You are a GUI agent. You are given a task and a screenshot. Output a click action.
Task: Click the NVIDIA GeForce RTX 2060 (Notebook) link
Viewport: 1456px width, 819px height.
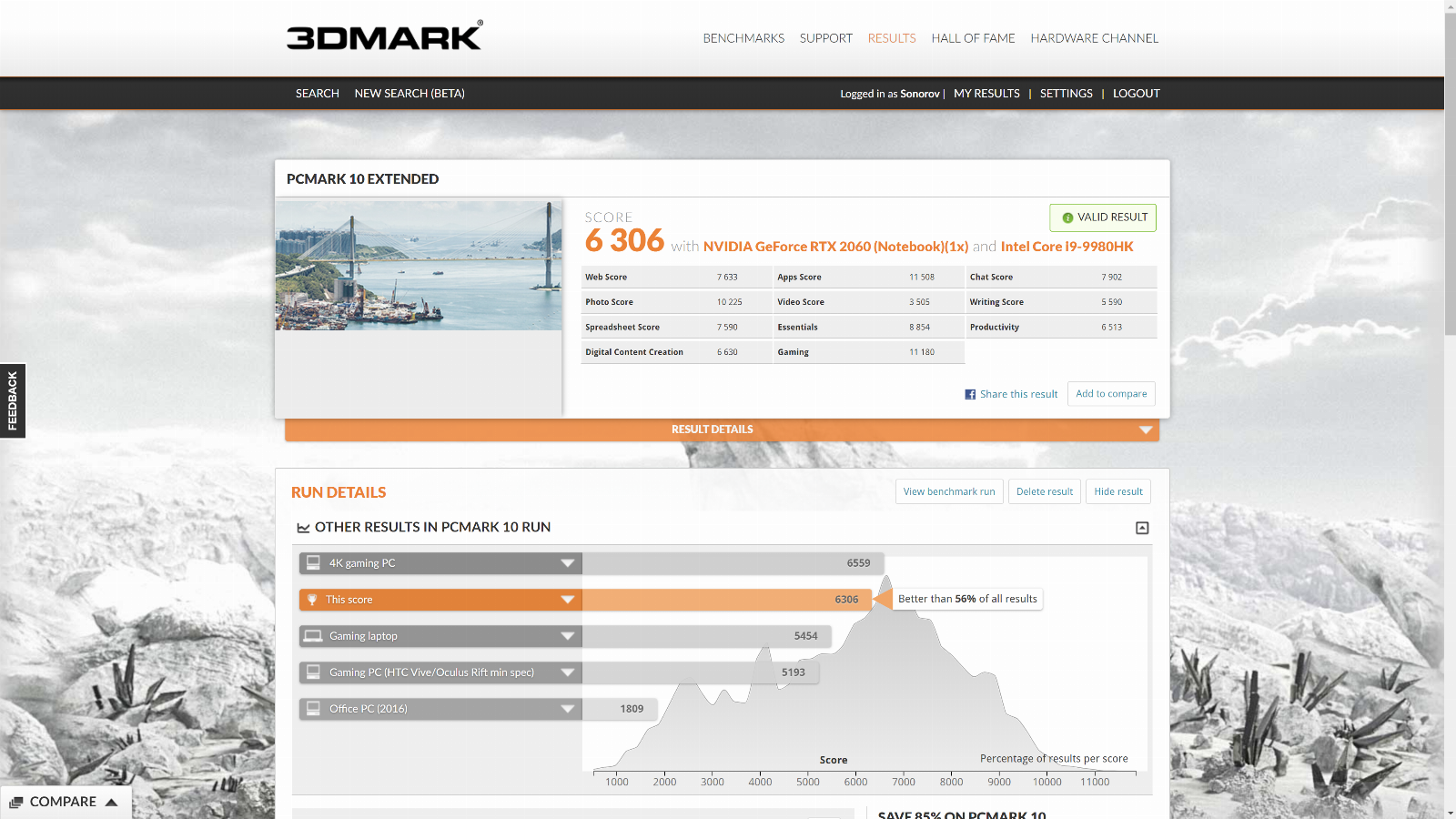(x=835, y=247)
